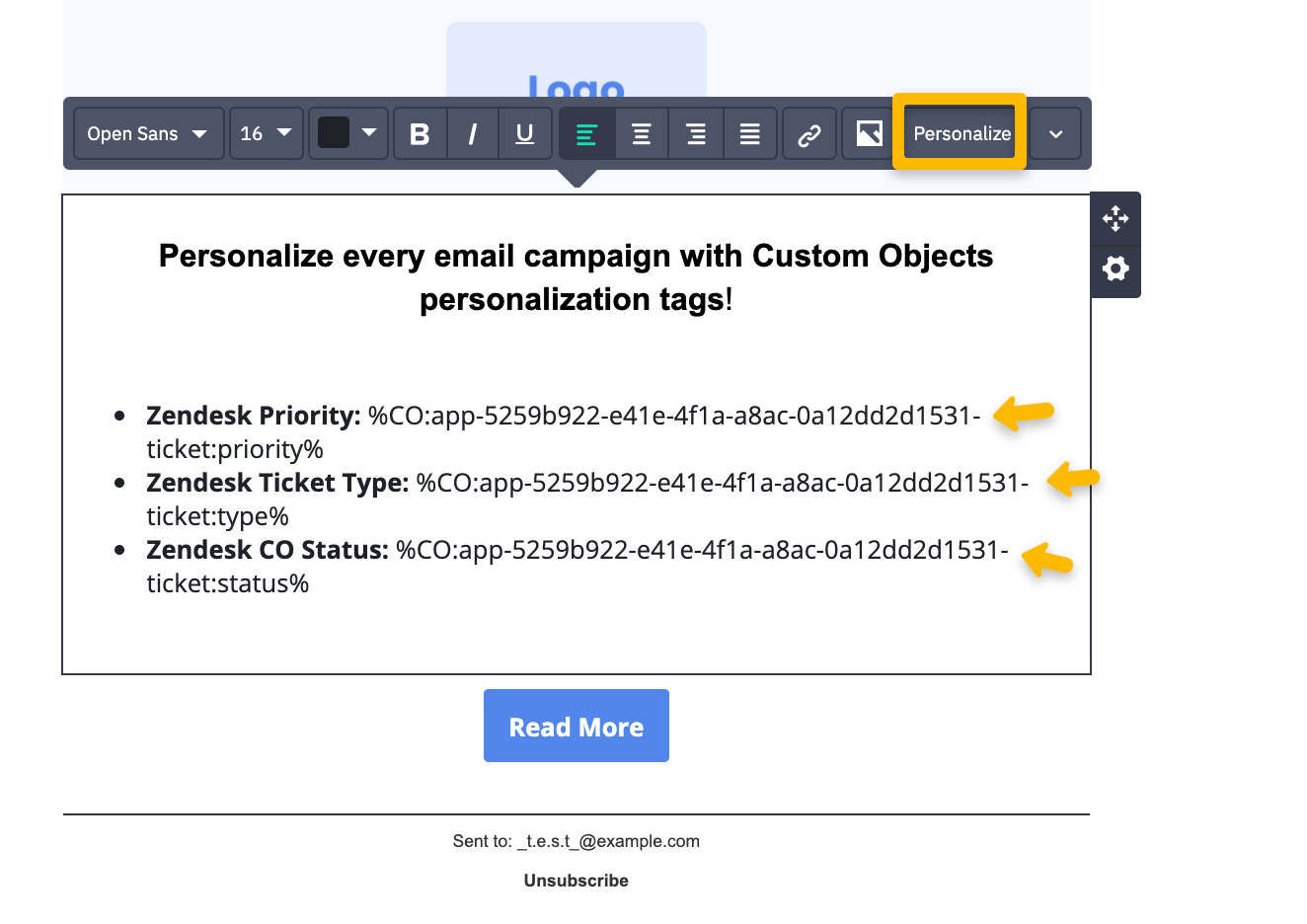1307x924 pixels.
Task: Click the headline about Custom Objects
Action: point(577,277)
